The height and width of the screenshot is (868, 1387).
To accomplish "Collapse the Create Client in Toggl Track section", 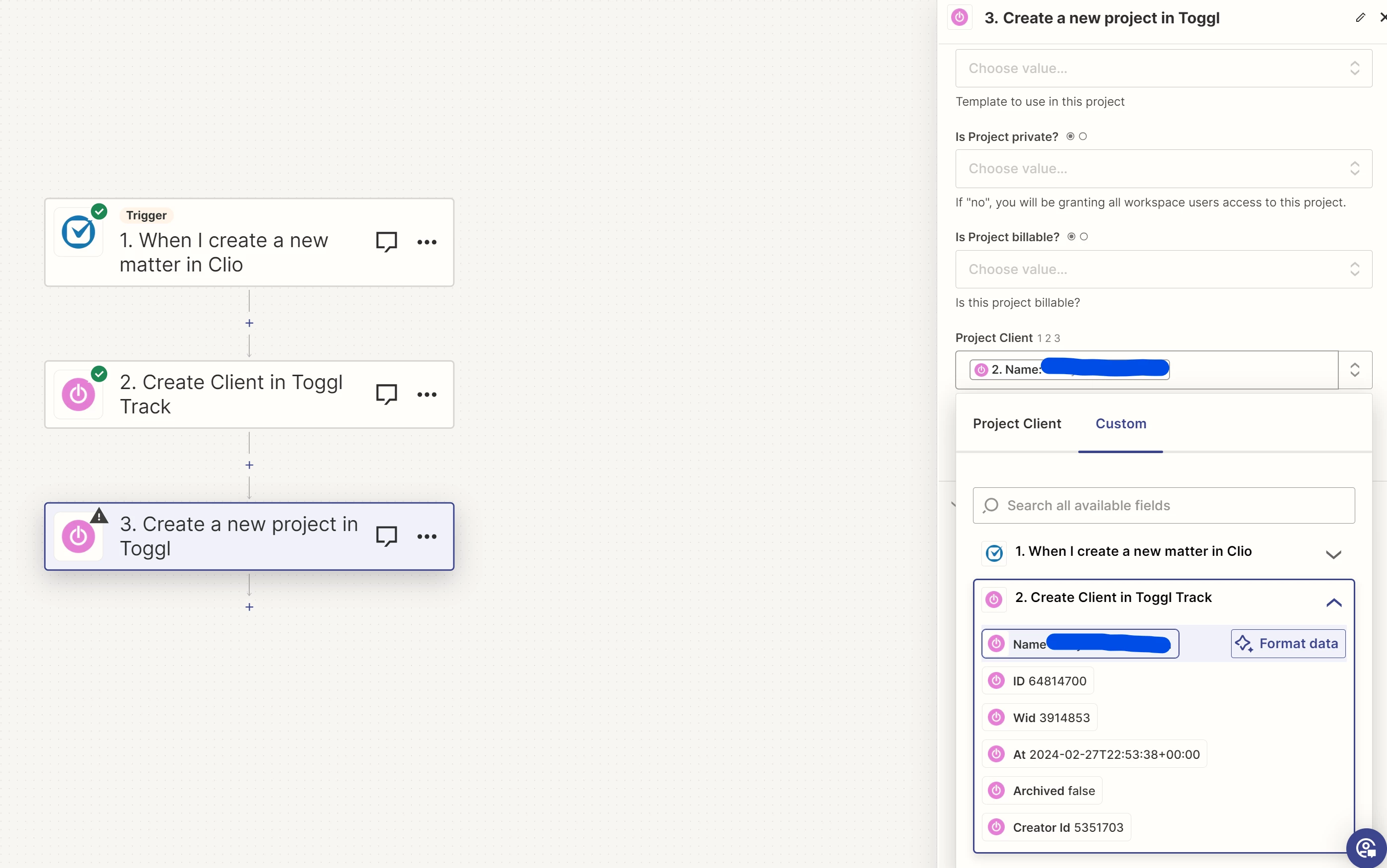I will pos(1333,602).
